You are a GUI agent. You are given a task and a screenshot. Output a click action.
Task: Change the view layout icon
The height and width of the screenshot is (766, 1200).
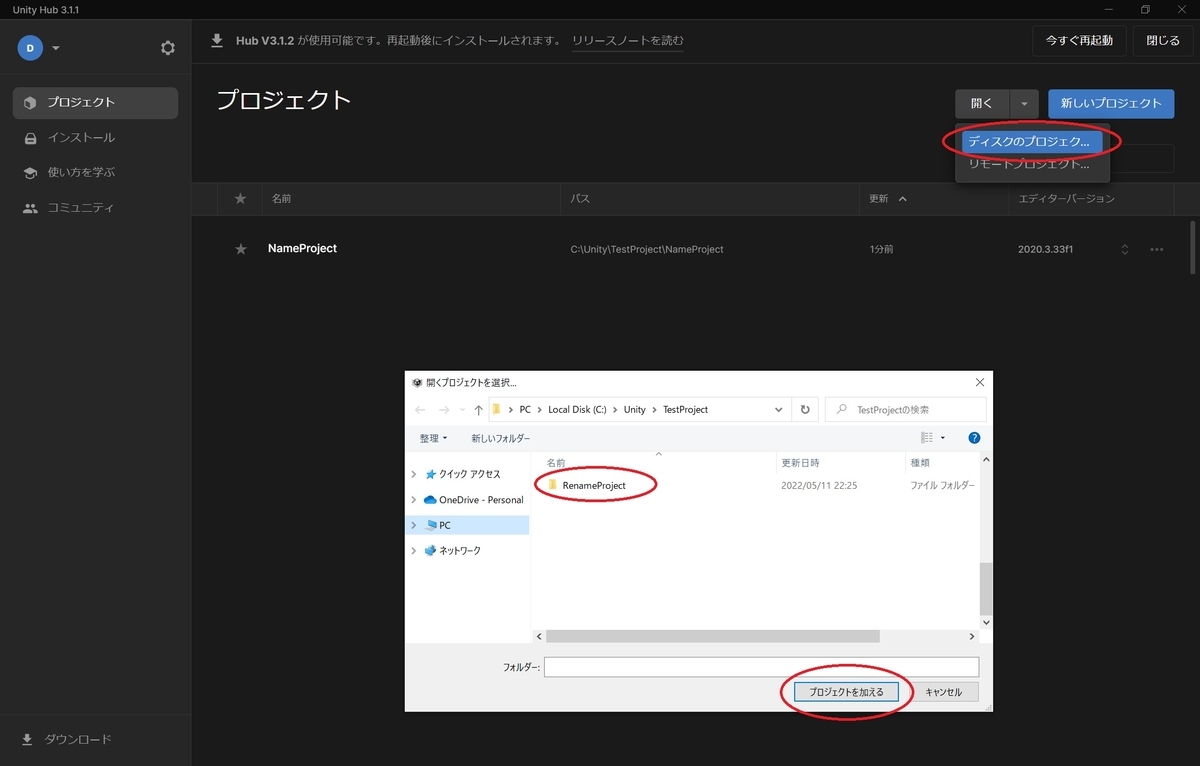pos(927,438)
